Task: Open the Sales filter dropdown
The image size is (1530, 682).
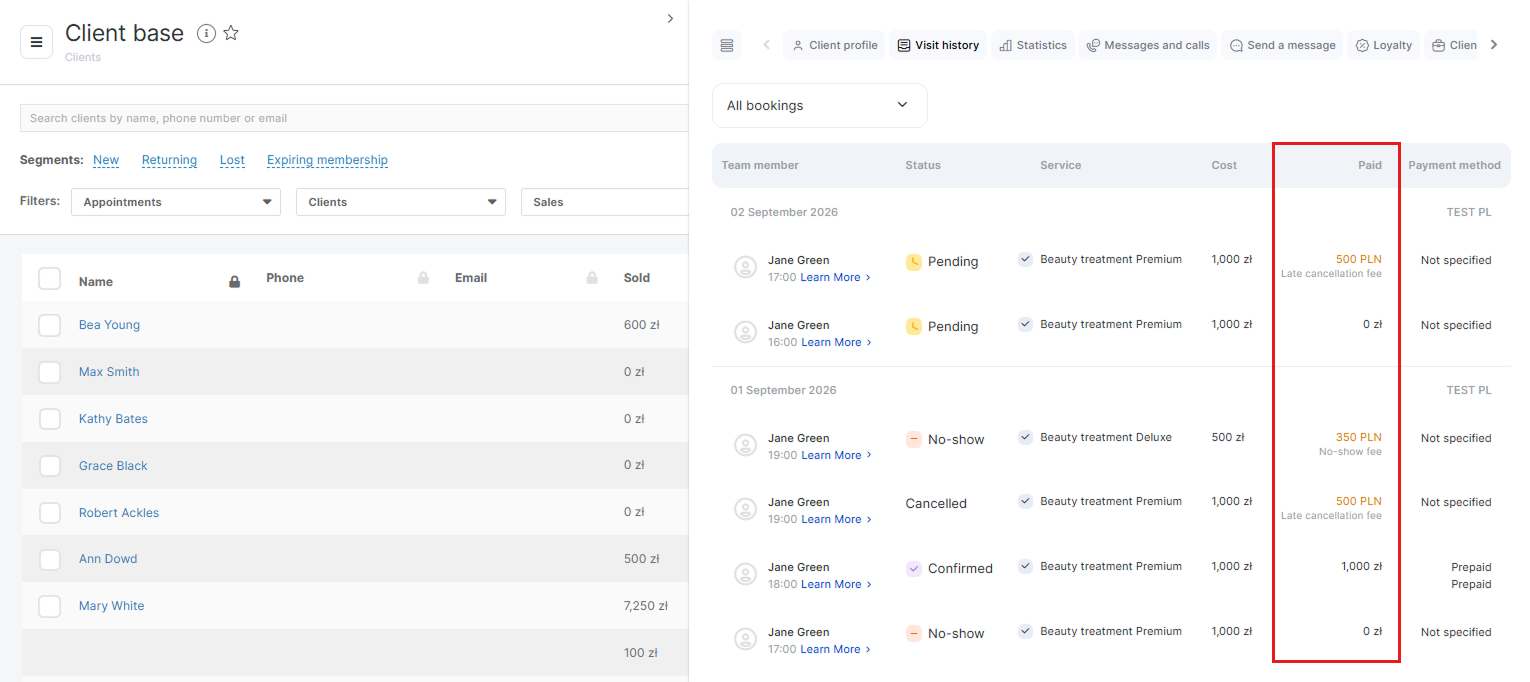Action: pos(605,202)
